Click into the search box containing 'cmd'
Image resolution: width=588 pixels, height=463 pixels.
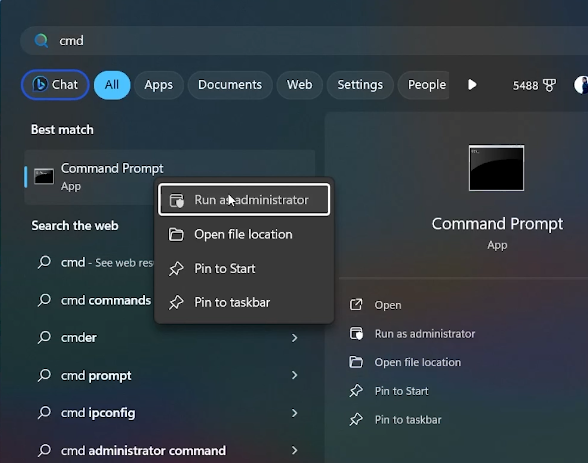click(x=304, y=40)
